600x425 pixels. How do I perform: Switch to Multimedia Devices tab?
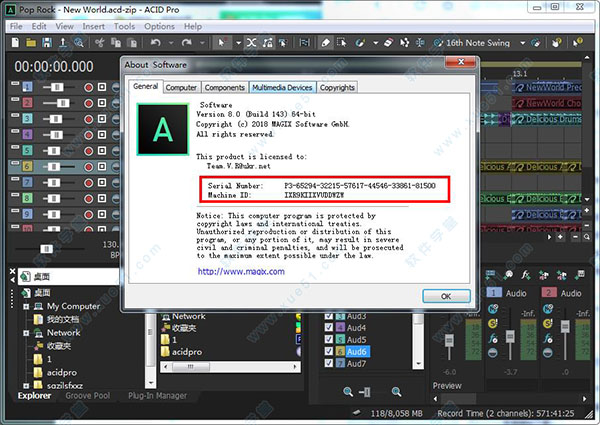click(x=282, y=88)
